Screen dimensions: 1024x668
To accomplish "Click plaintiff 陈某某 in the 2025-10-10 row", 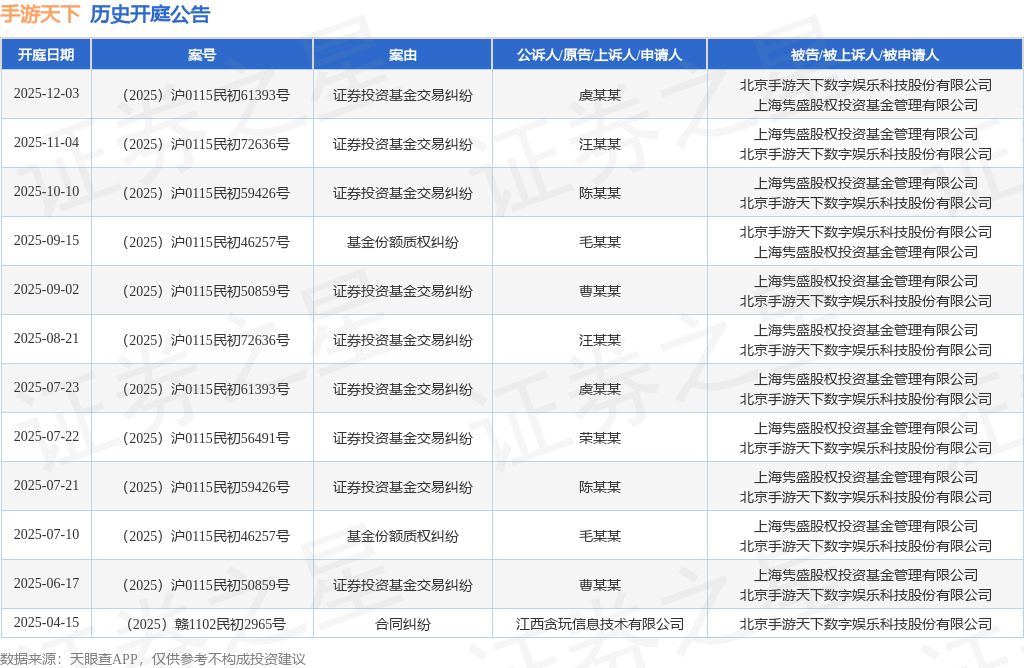I will pos(600,193).
